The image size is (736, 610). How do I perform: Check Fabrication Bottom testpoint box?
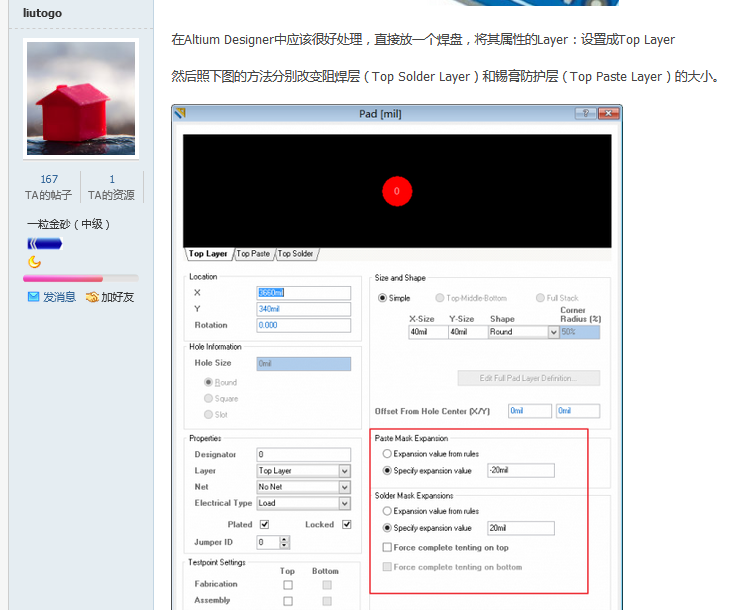[x=327, y=585]
